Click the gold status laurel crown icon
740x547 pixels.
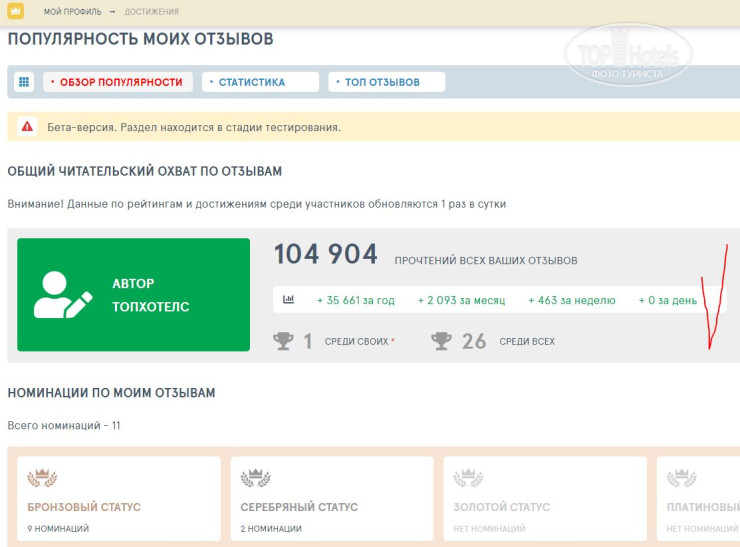point(468,478)
